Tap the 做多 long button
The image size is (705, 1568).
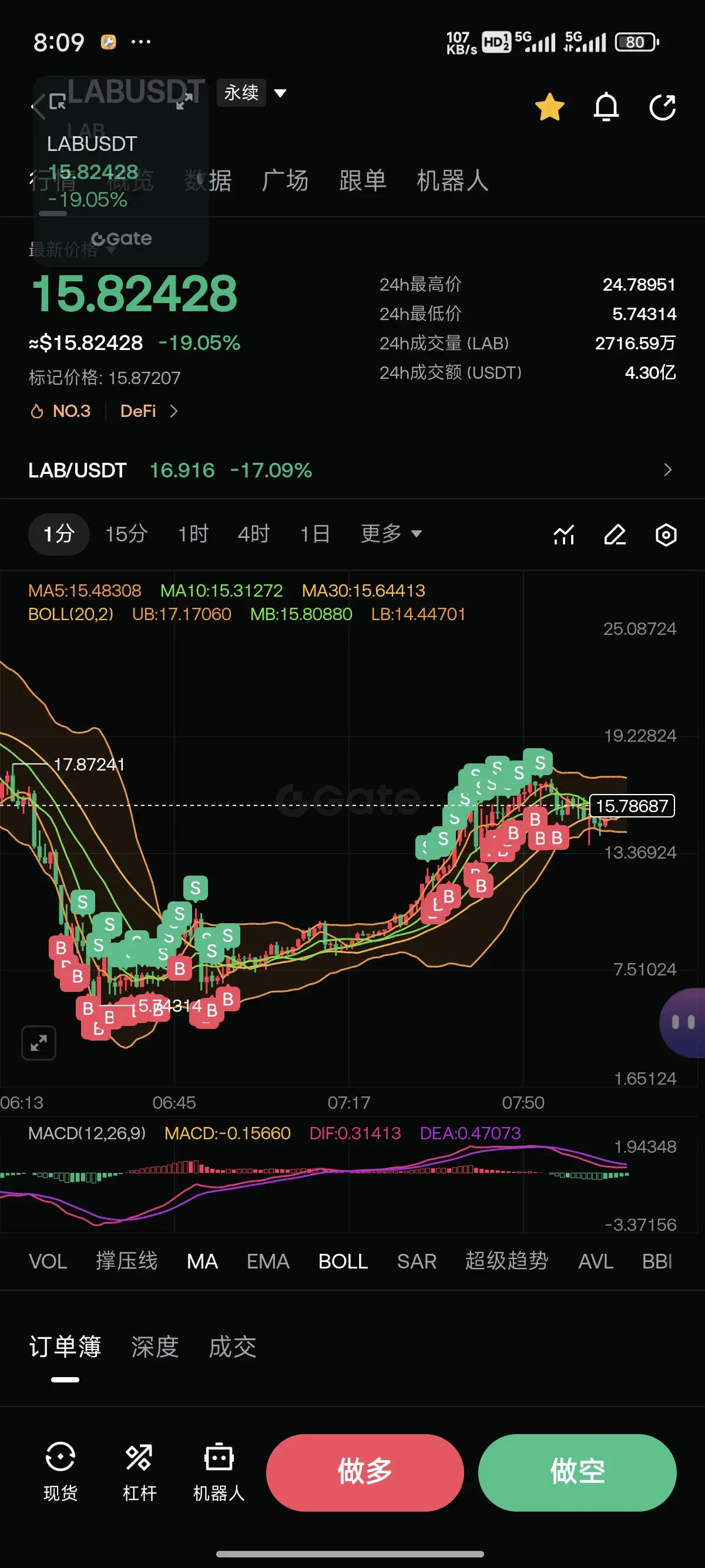tap(365, 1472)
